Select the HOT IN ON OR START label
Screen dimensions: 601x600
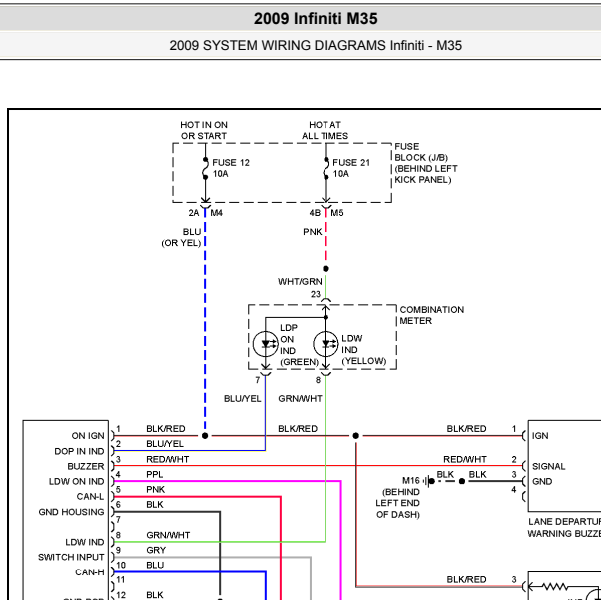[x=204, y=131]
